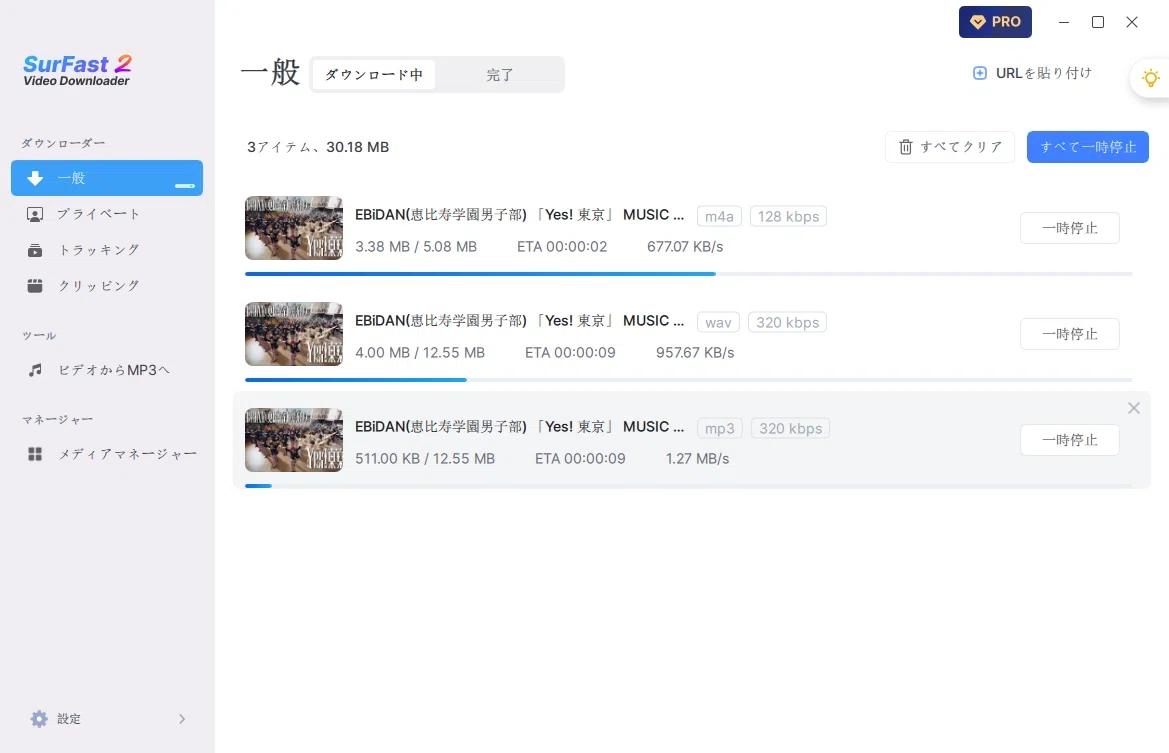Click the 一般 page heading
Viewport: 1169px width, 753px height.
point(271,73)
